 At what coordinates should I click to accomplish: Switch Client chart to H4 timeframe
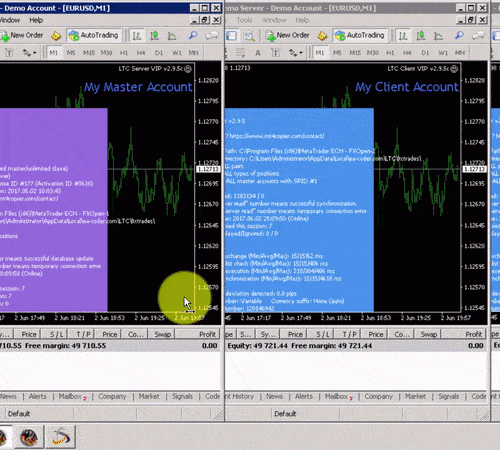click(x=408, y=53)
